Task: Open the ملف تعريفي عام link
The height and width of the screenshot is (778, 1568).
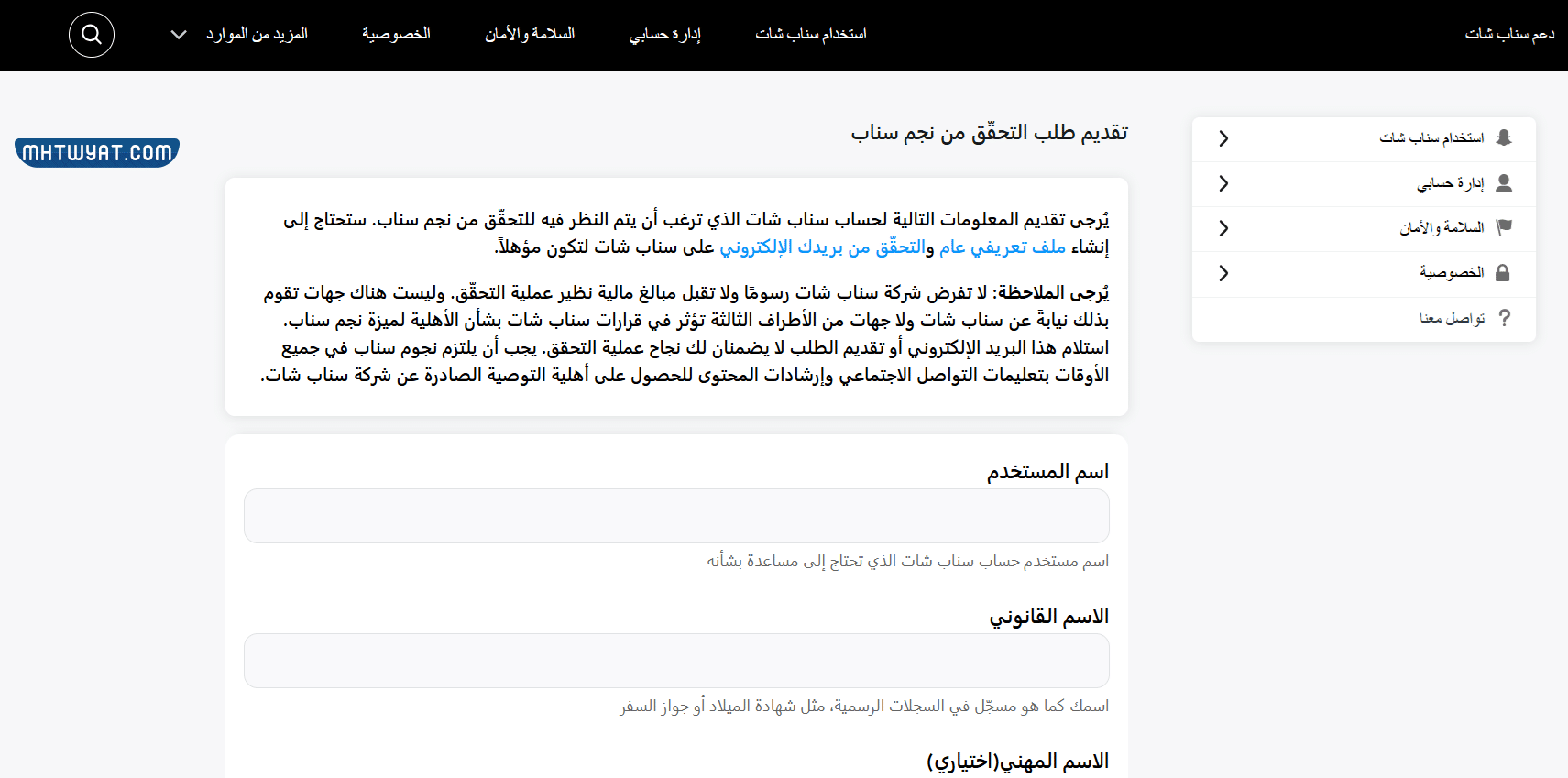Action: click(1003, 247)
